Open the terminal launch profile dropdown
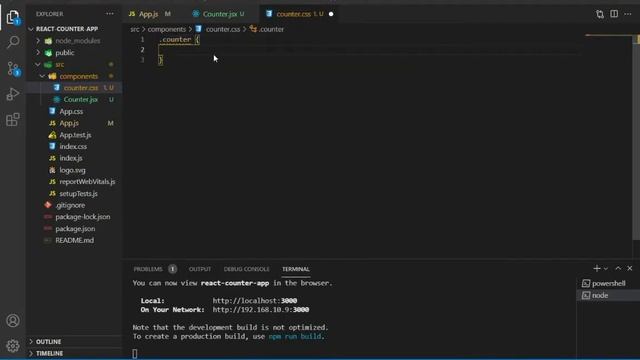640x360 pixels. click(x=606, y=269)
